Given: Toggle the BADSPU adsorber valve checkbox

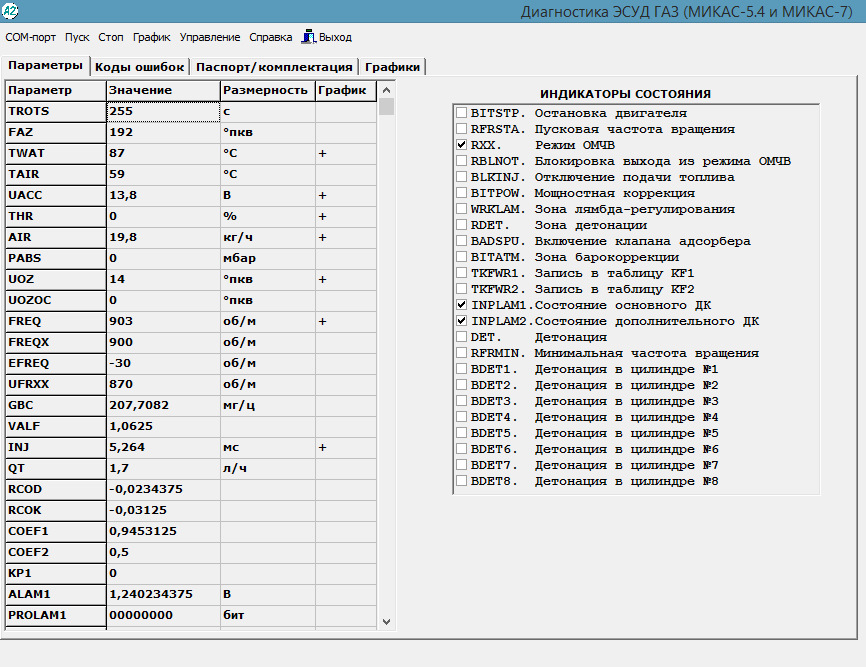Looking at the screenshot, I should click(x=462, y=241).
